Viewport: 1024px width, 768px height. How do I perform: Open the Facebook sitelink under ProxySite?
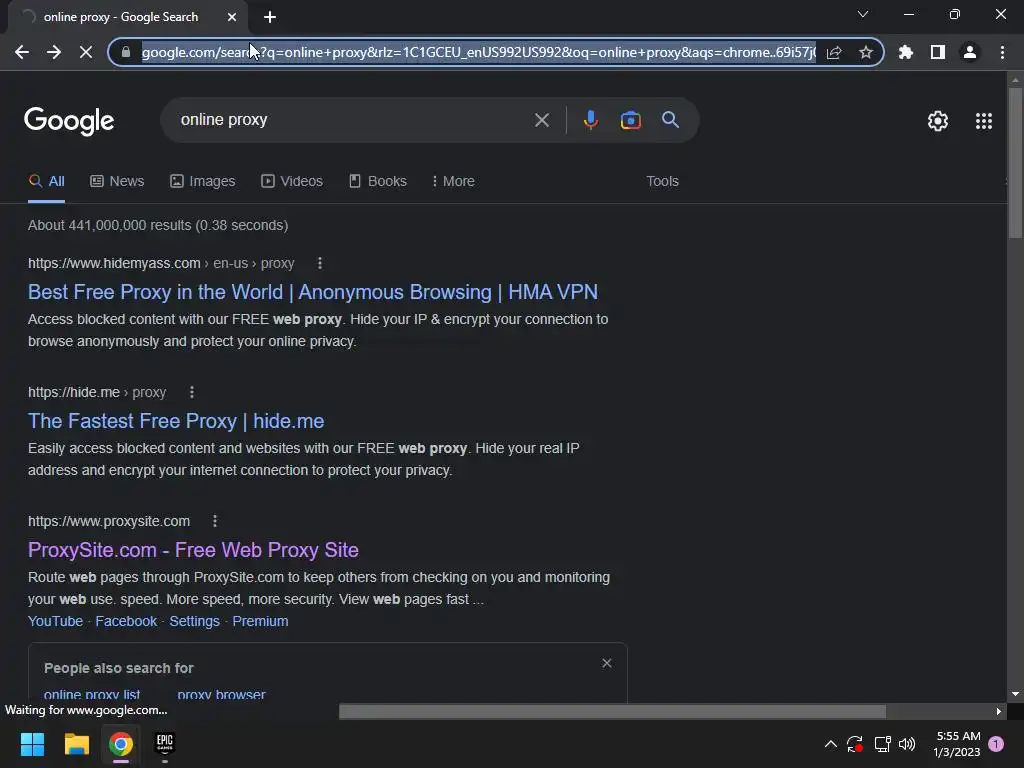[126, 621]
